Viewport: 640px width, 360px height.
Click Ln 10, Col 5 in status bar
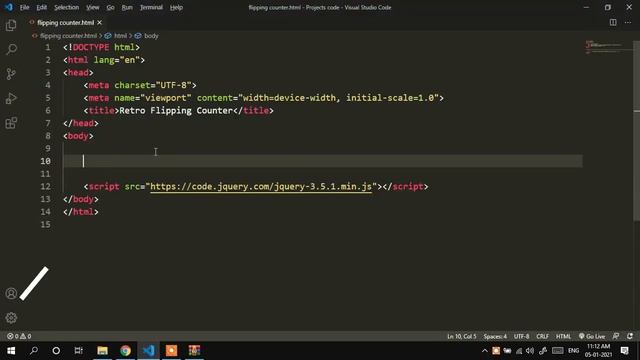pos(462,336)
